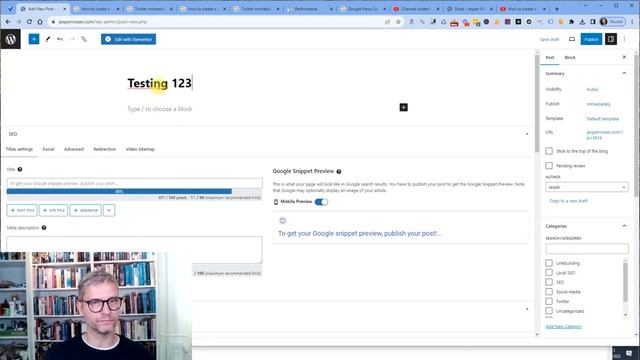Select the pencil Tools icon
This screenshot has width=640, height=360.
pyautogui.click(x=48, y=39)
